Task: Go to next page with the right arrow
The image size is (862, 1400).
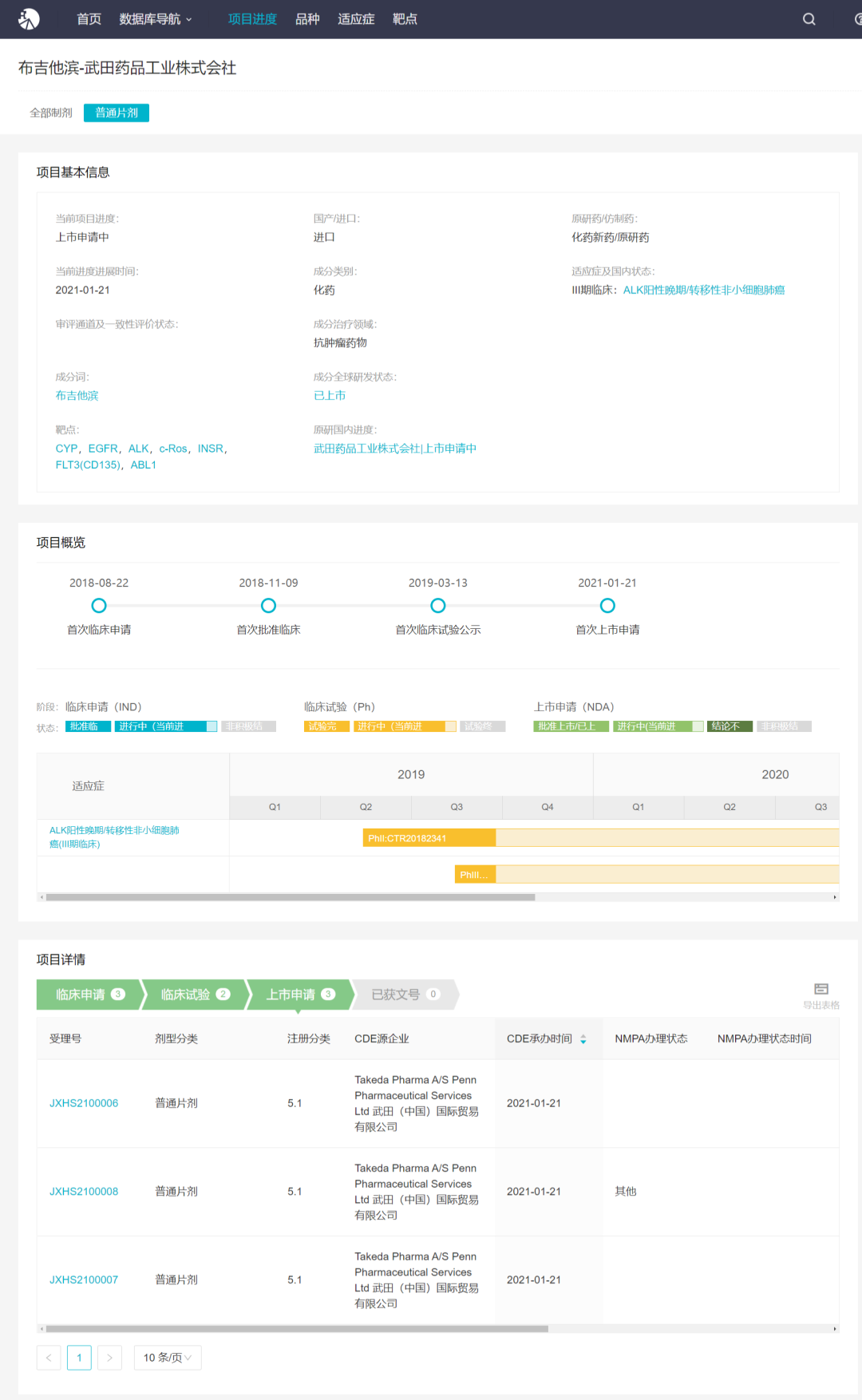Action: click(x=109, y=1358)
